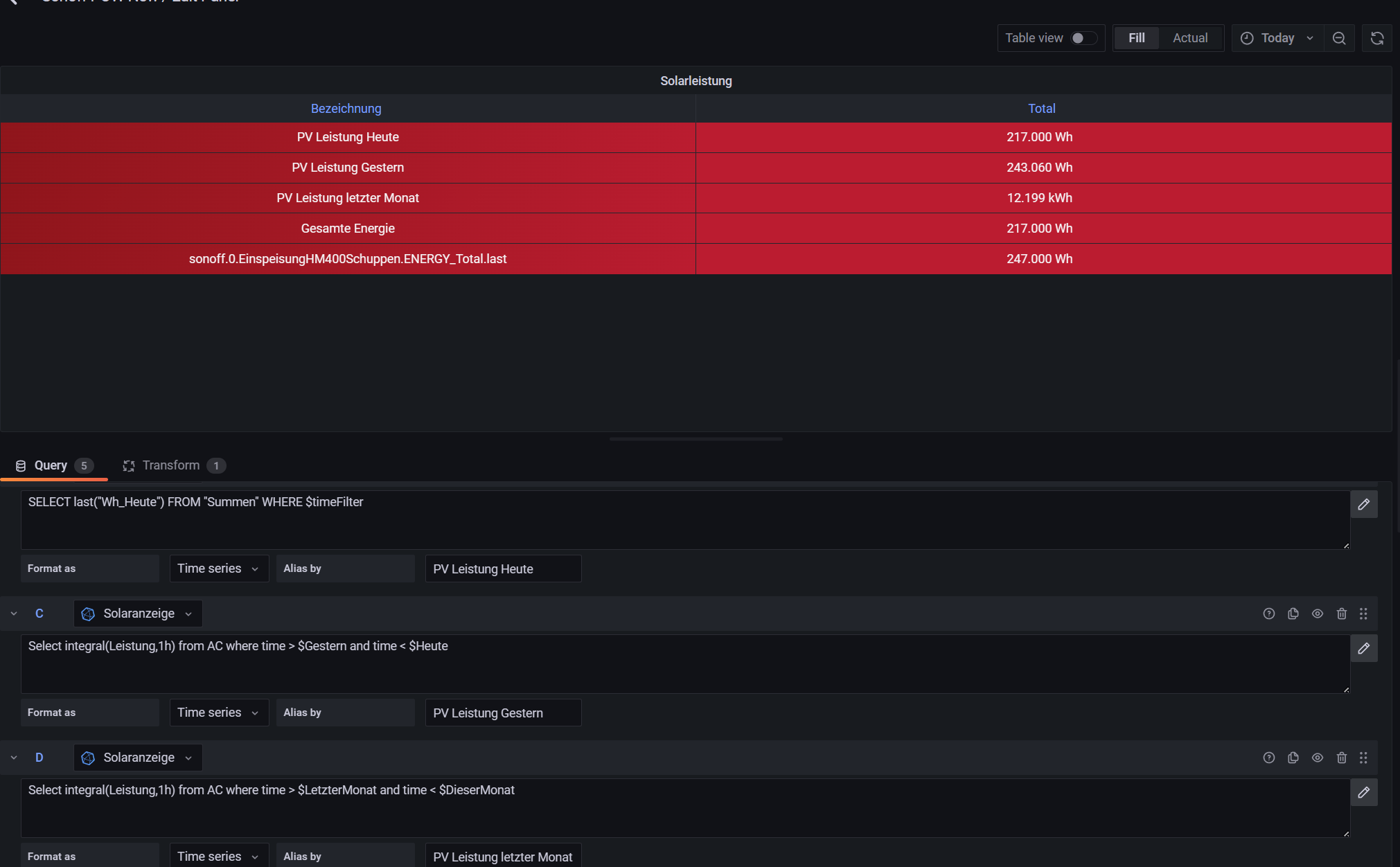The width and height of the screenshot is (1400, 867).
Task: Duplicate query C
Action: (1293, 614)
